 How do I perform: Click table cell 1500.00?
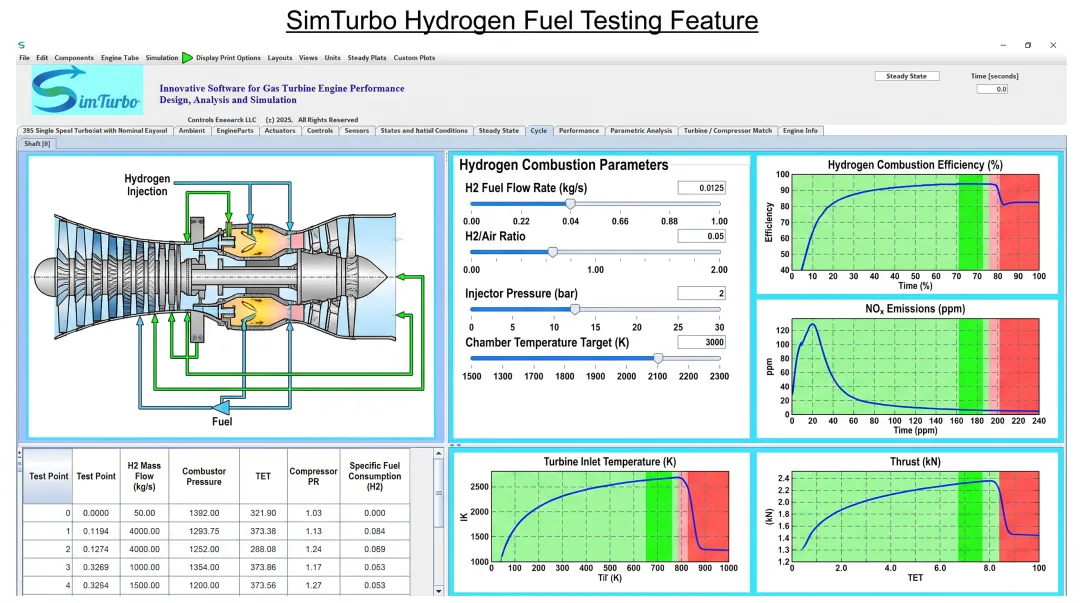tap(144, 585)
